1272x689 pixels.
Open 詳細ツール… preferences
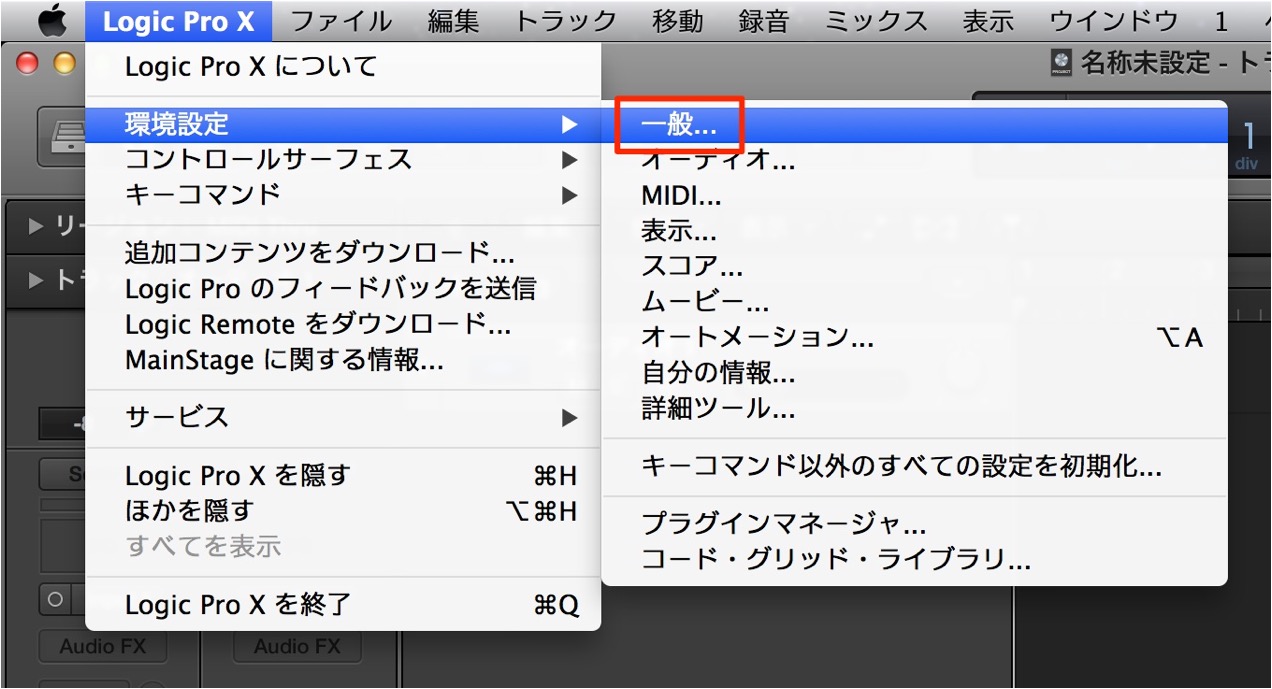[914, 408]
